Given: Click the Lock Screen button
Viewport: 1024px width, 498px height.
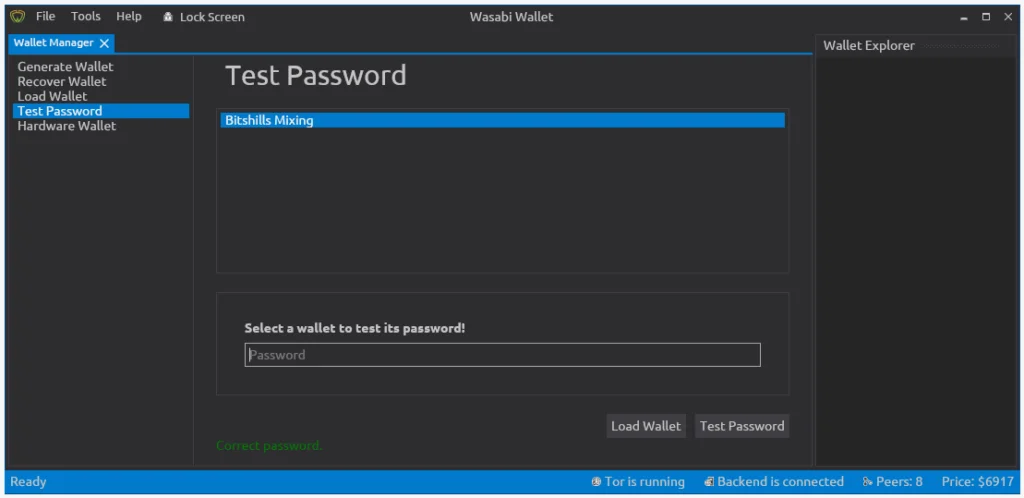Looking at the screenshot, I should click(x=204, y=17).
